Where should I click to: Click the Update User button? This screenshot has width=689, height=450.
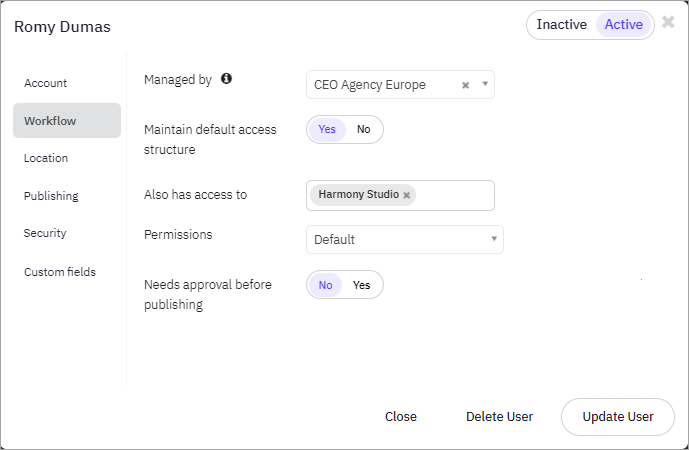click(618, 417)
